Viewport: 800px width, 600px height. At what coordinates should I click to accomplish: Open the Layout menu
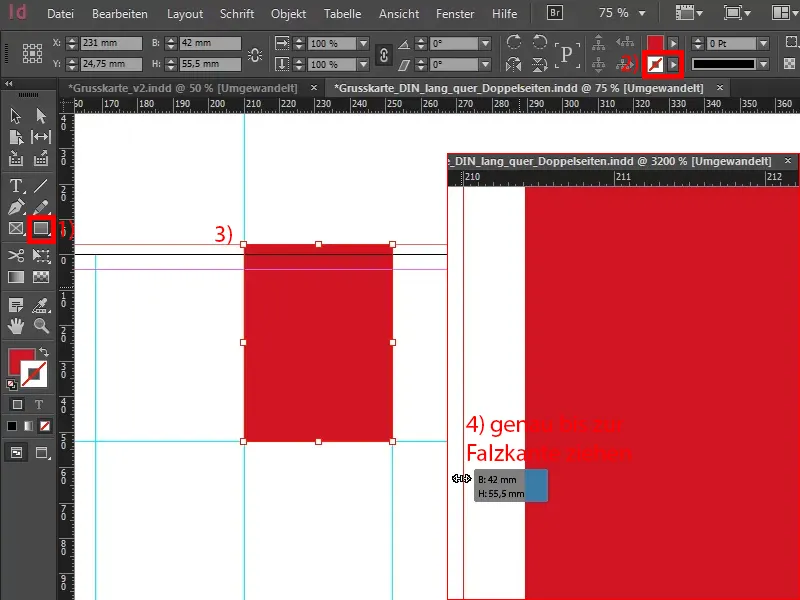coord(185,14)
